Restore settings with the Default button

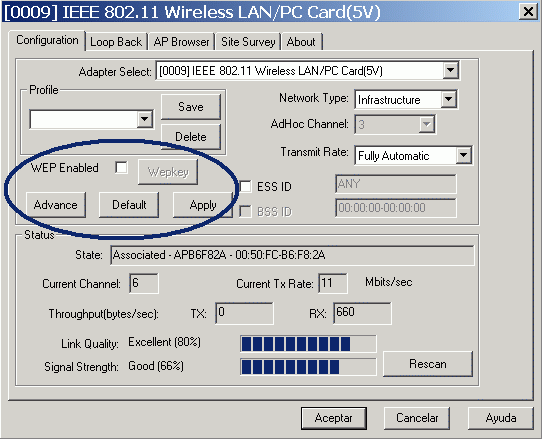click(x=129, y=205)
